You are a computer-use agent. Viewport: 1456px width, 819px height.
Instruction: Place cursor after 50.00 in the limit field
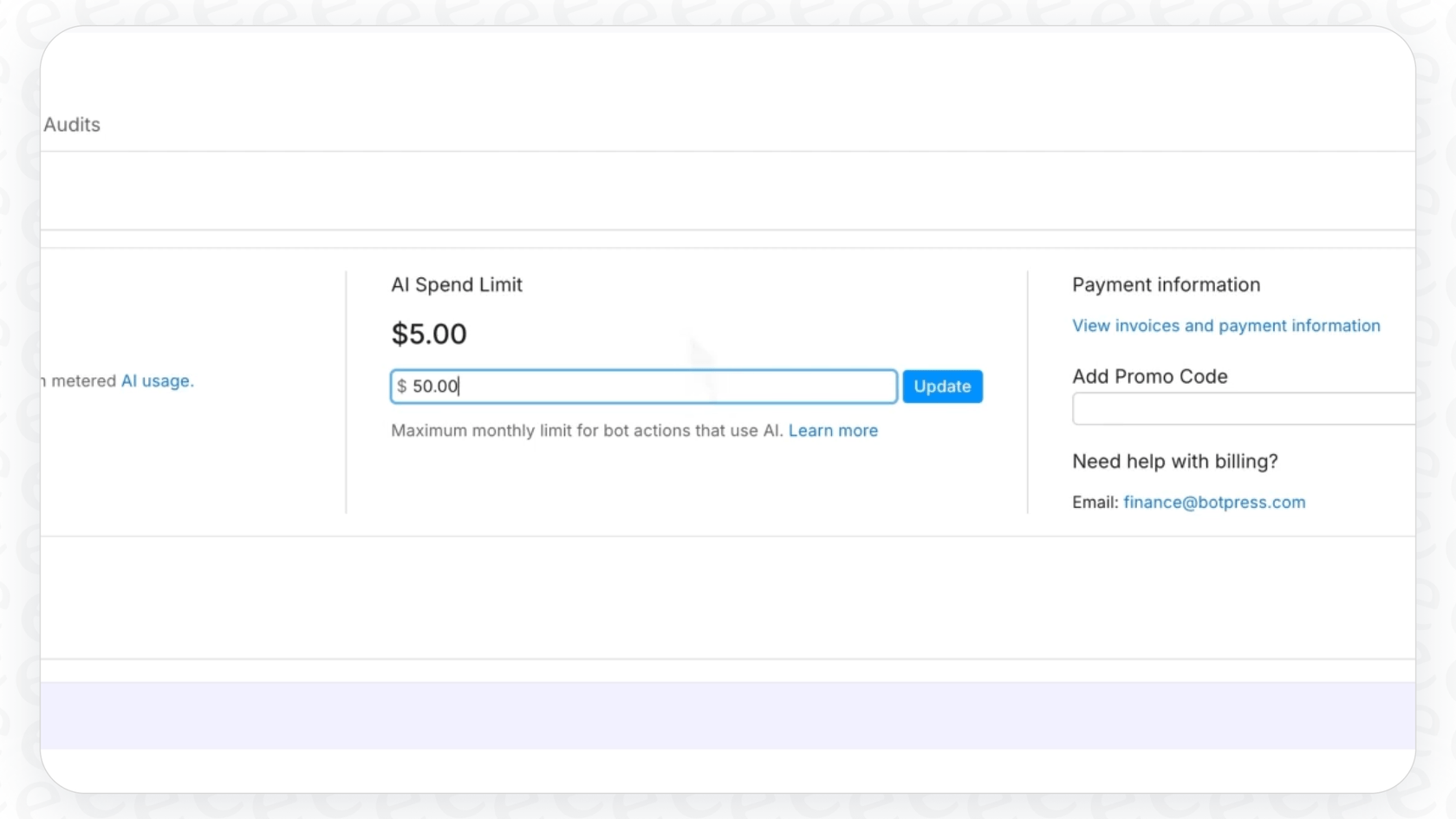[461, 387]
